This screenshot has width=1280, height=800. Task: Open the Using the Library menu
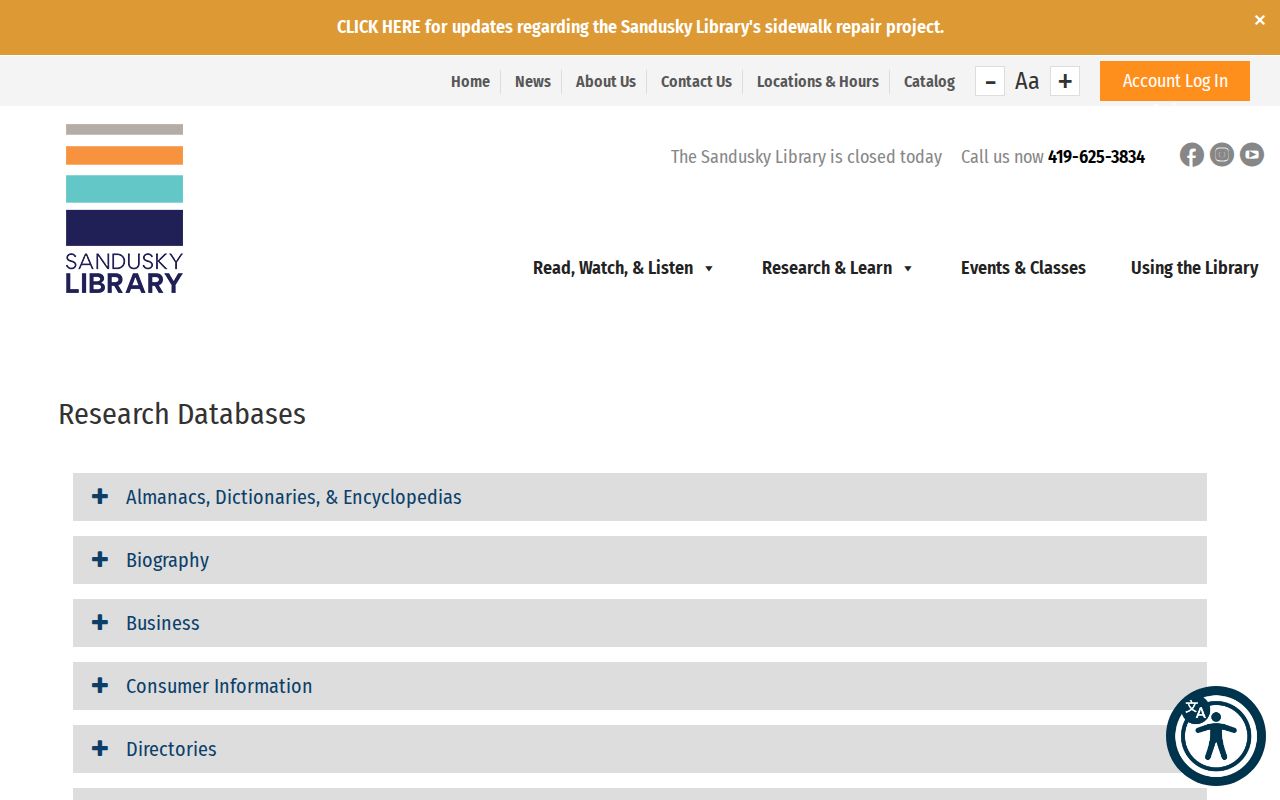(x=1194, y=268)
